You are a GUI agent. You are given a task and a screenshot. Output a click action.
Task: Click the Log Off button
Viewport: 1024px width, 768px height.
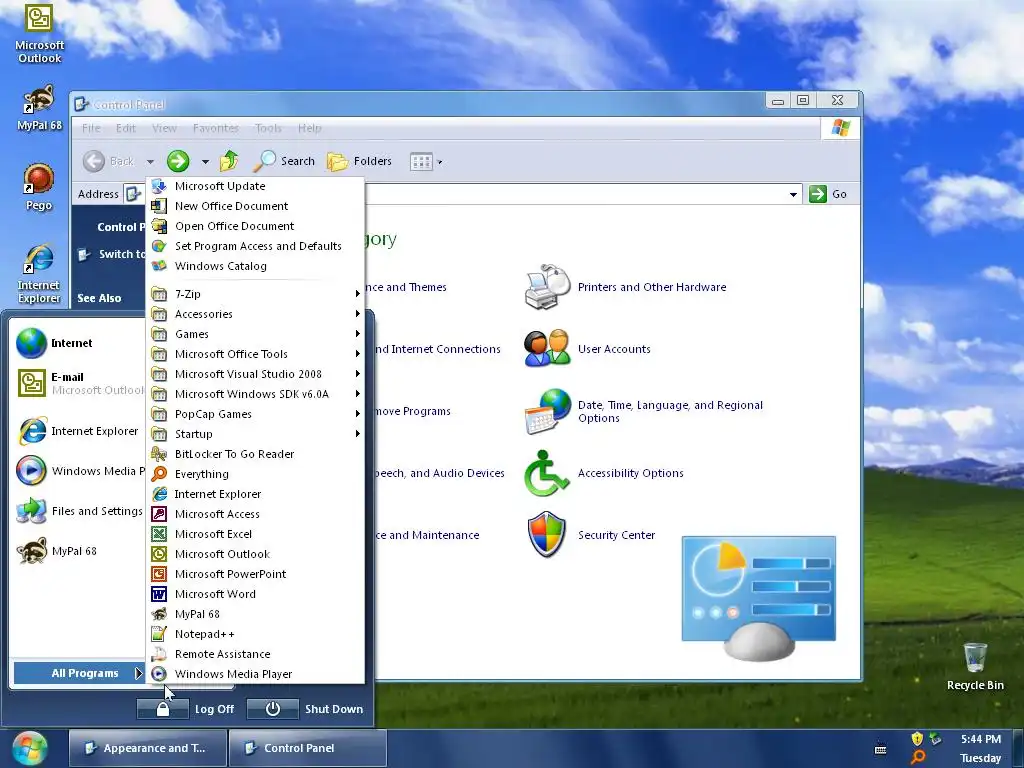[186, 709]
